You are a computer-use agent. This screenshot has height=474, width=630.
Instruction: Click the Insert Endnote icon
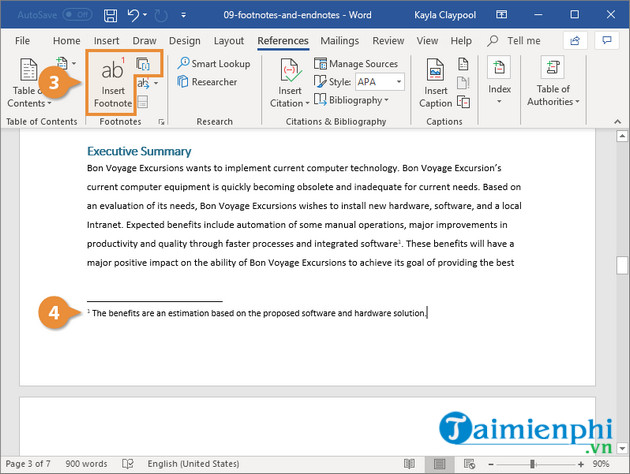[143, 64]
